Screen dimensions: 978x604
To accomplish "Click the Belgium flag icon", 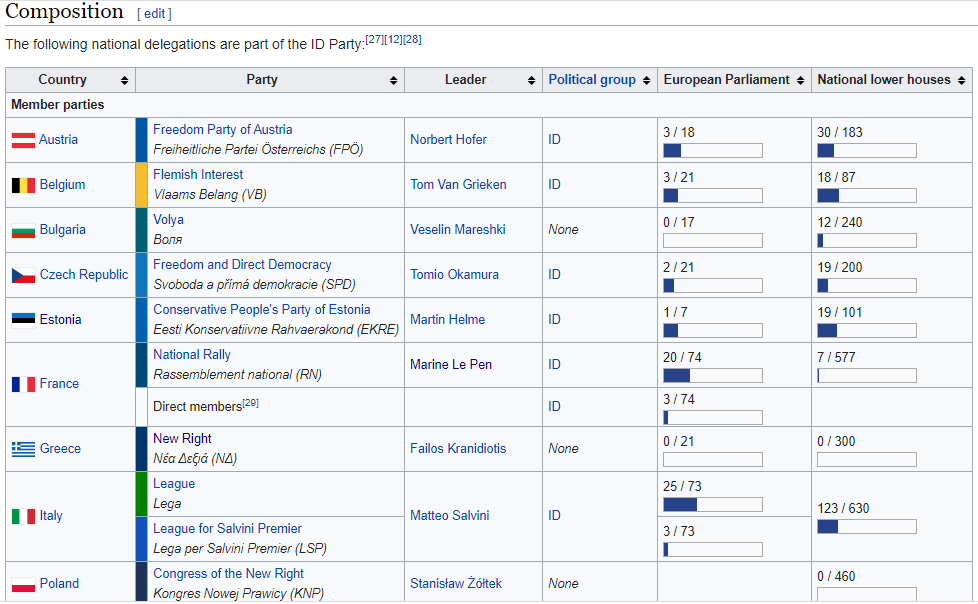I will 23,185.
